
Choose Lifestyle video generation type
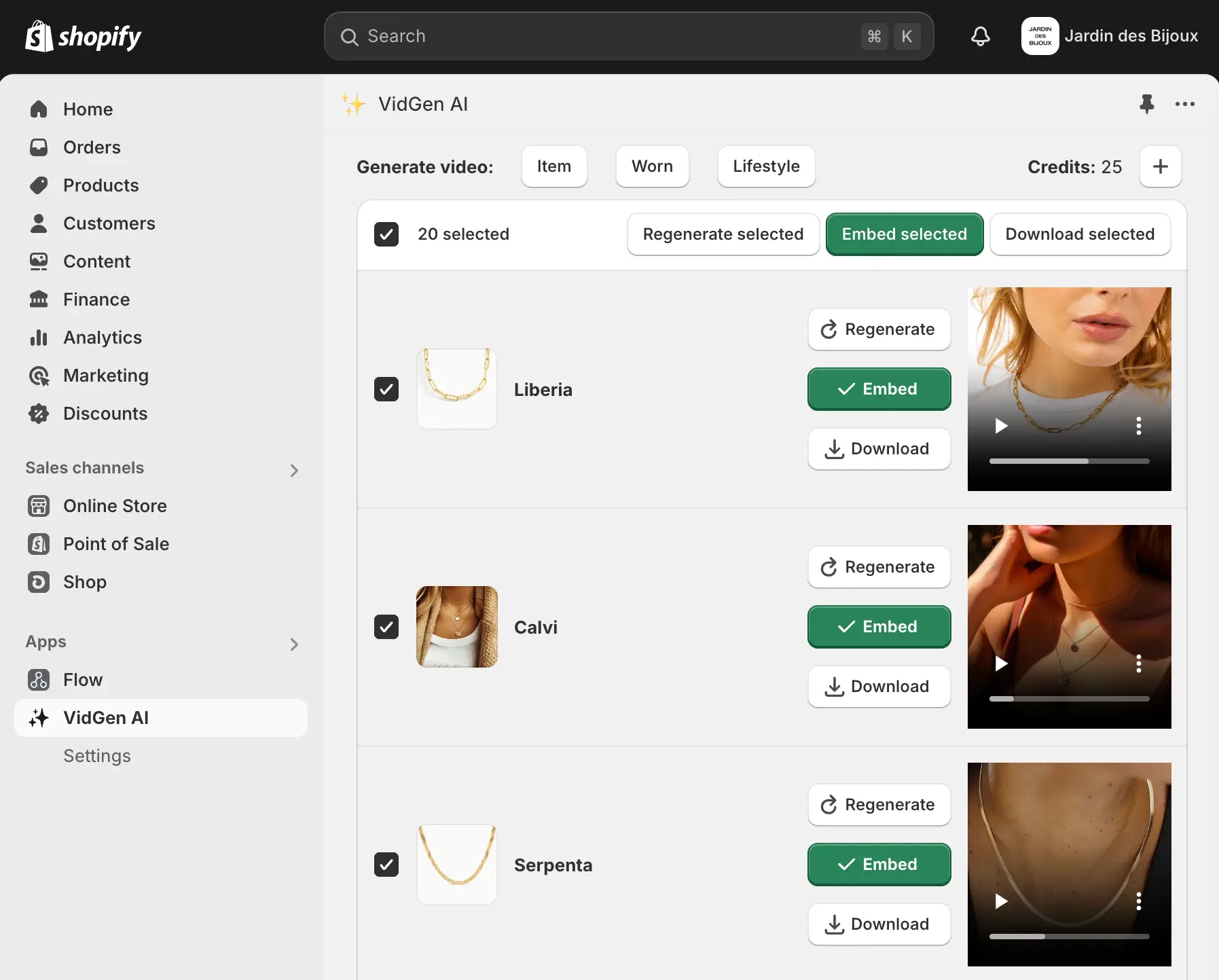pyautogui.click(x=766, y=166)
